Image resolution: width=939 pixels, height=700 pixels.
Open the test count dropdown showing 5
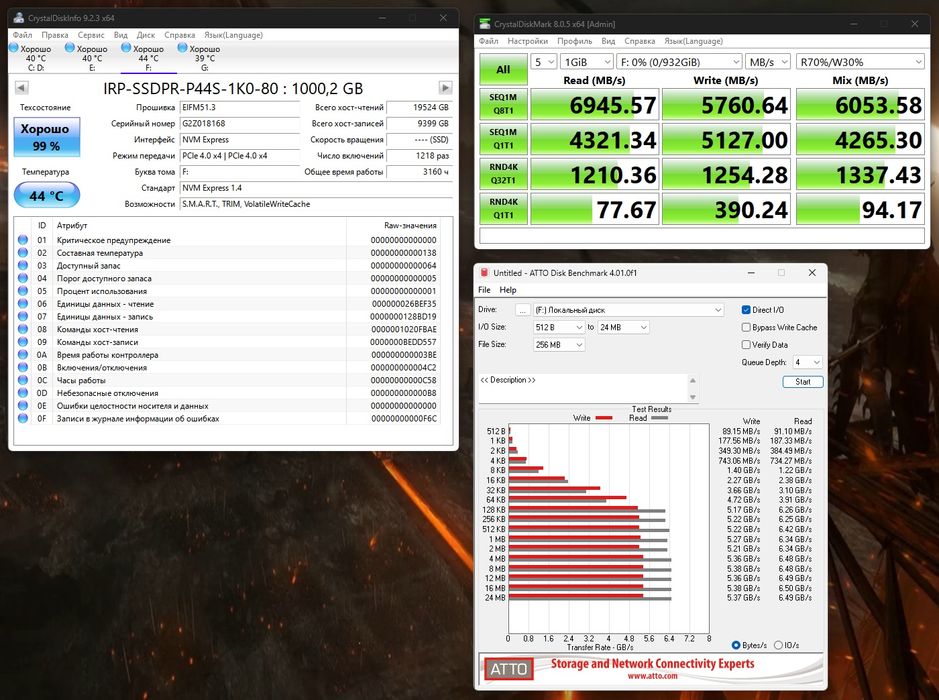tap(544, 62)
